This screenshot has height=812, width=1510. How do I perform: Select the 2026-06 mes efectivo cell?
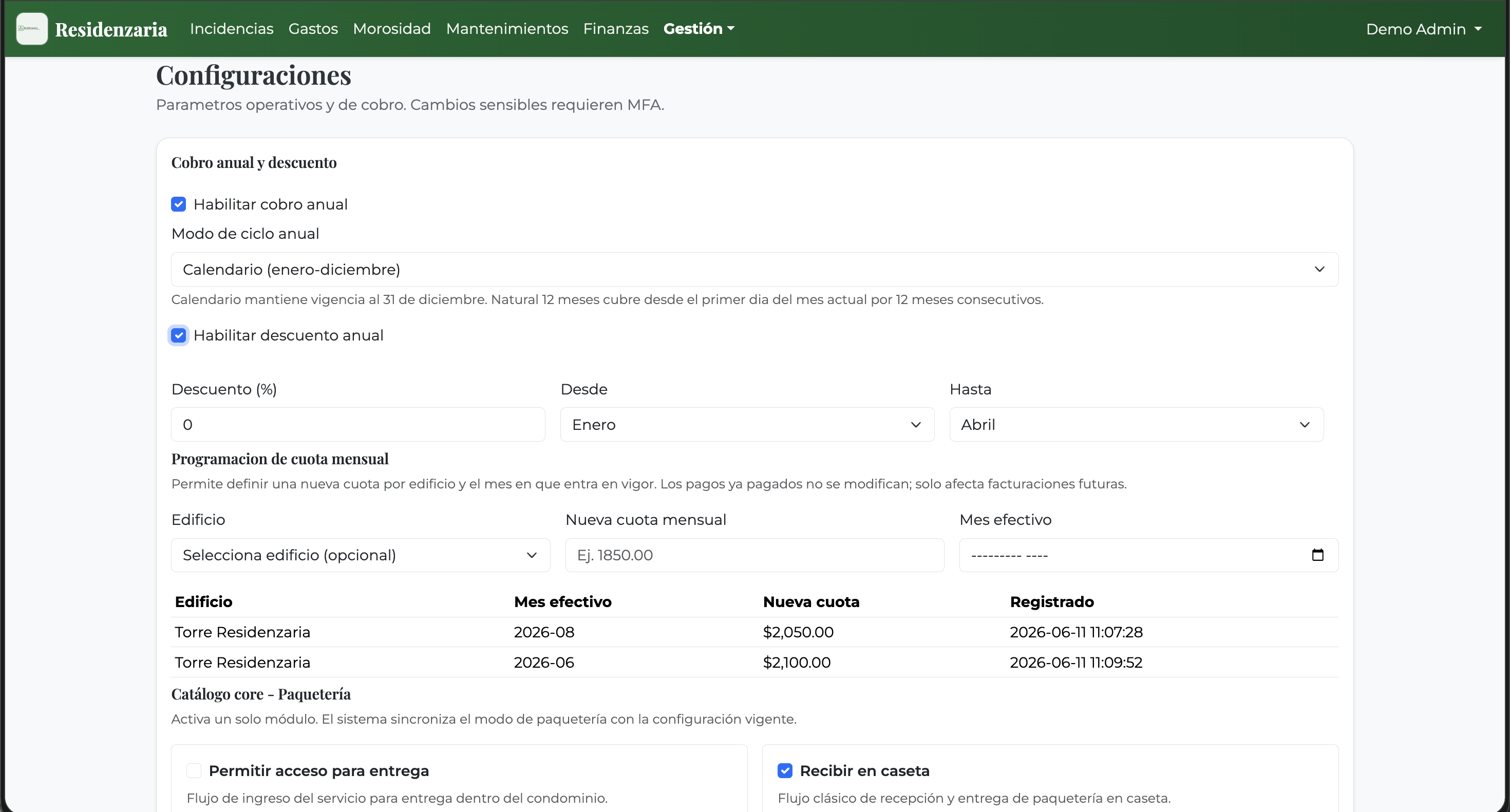(x=544, y=663)
